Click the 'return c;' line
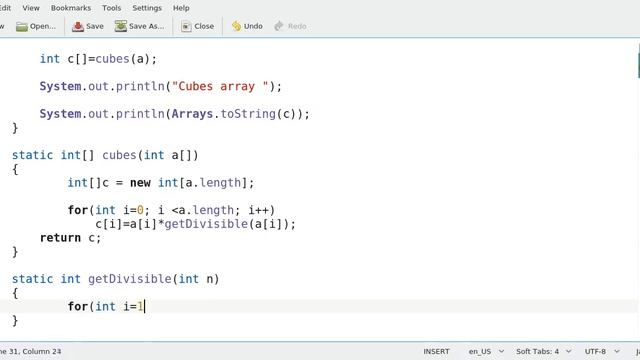 click(x=70, y=238)
